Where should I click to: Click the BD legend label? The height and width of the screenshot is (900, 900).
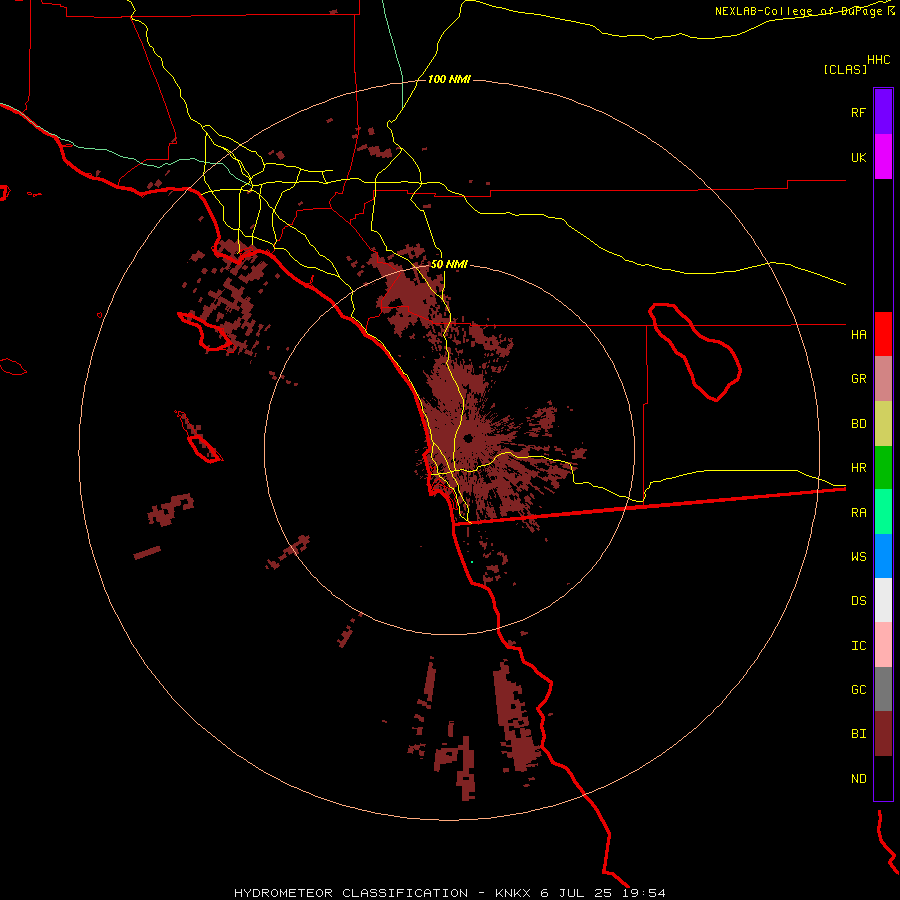coord(858,424)
